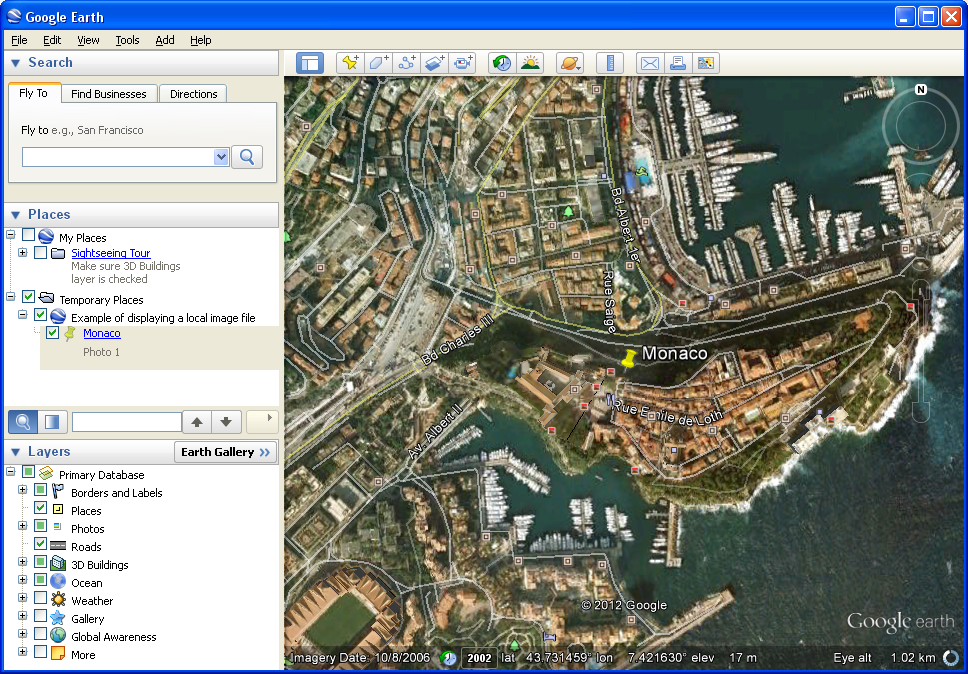Click the Borders and Labels flag icon
The width and height of the screenshot is (968, 674).
[x=58, y=492]
